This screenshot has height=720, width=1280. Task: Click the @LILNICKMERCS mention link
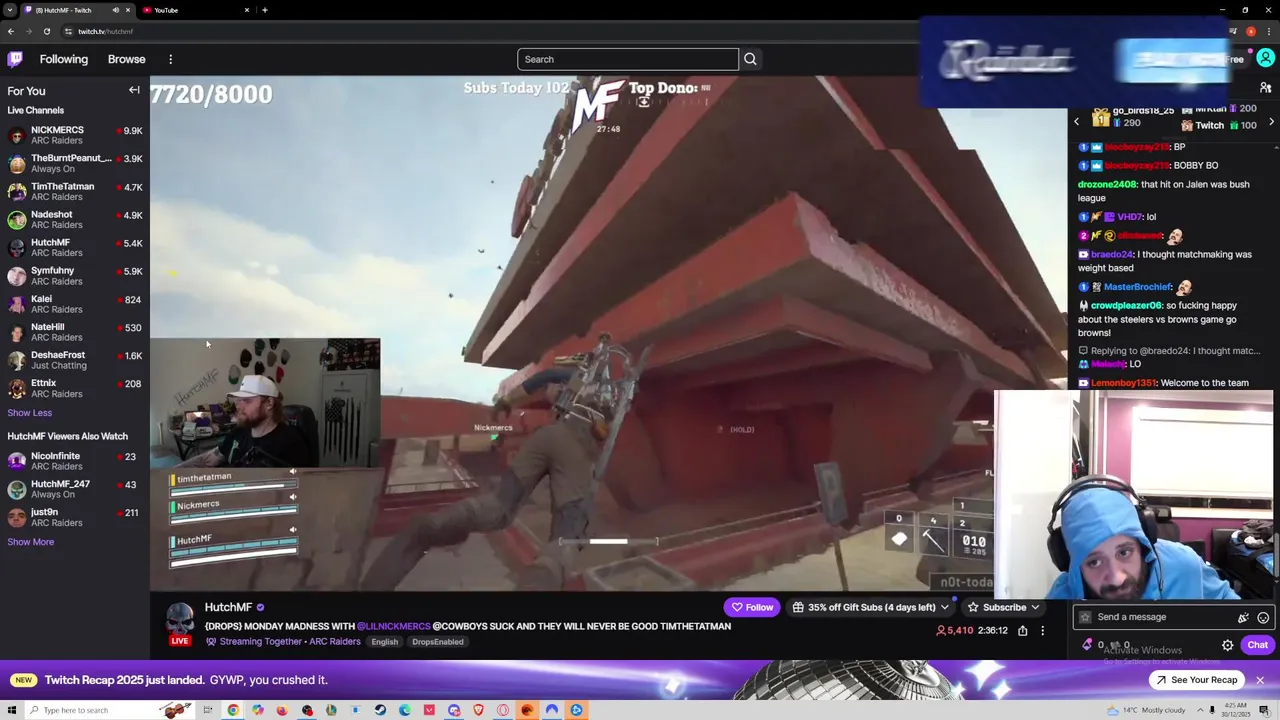click(393, 626)
